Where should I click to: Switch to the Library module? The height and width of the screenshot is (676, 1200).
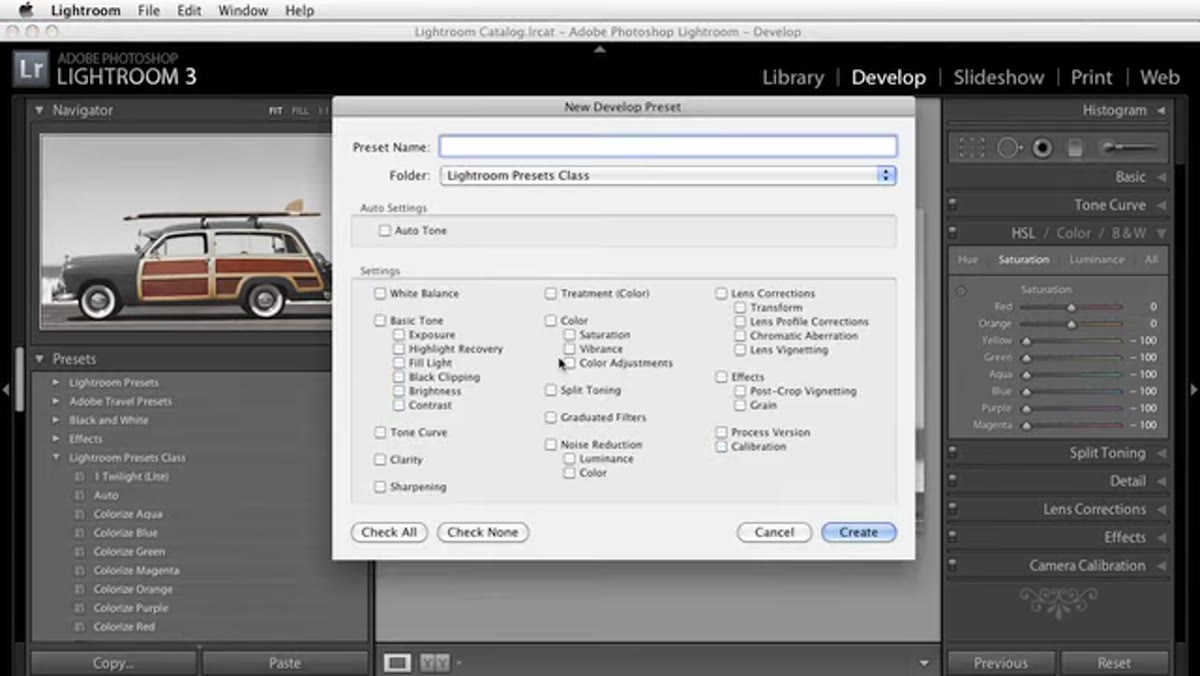793,77
